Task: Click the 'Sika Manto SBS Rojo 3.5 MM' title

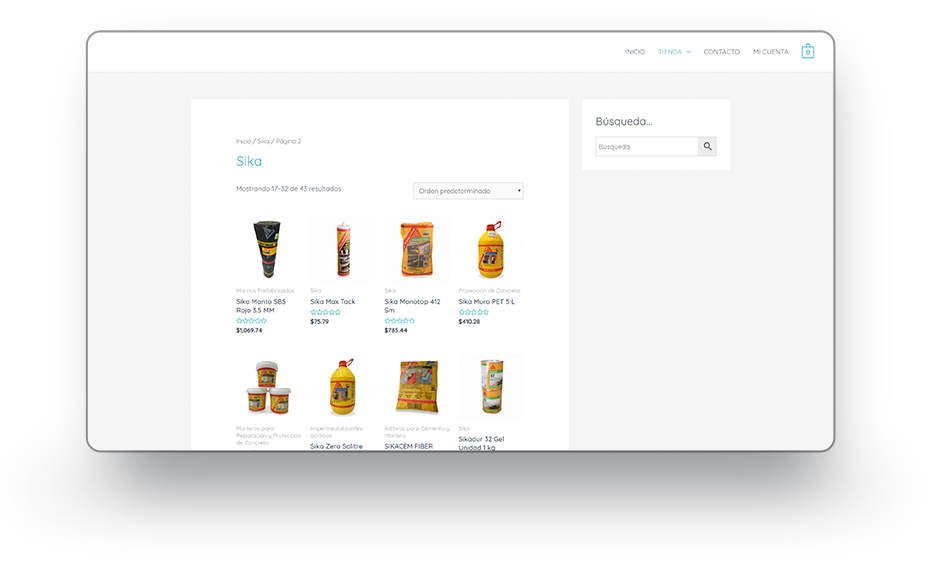Action: click(261, 306)
